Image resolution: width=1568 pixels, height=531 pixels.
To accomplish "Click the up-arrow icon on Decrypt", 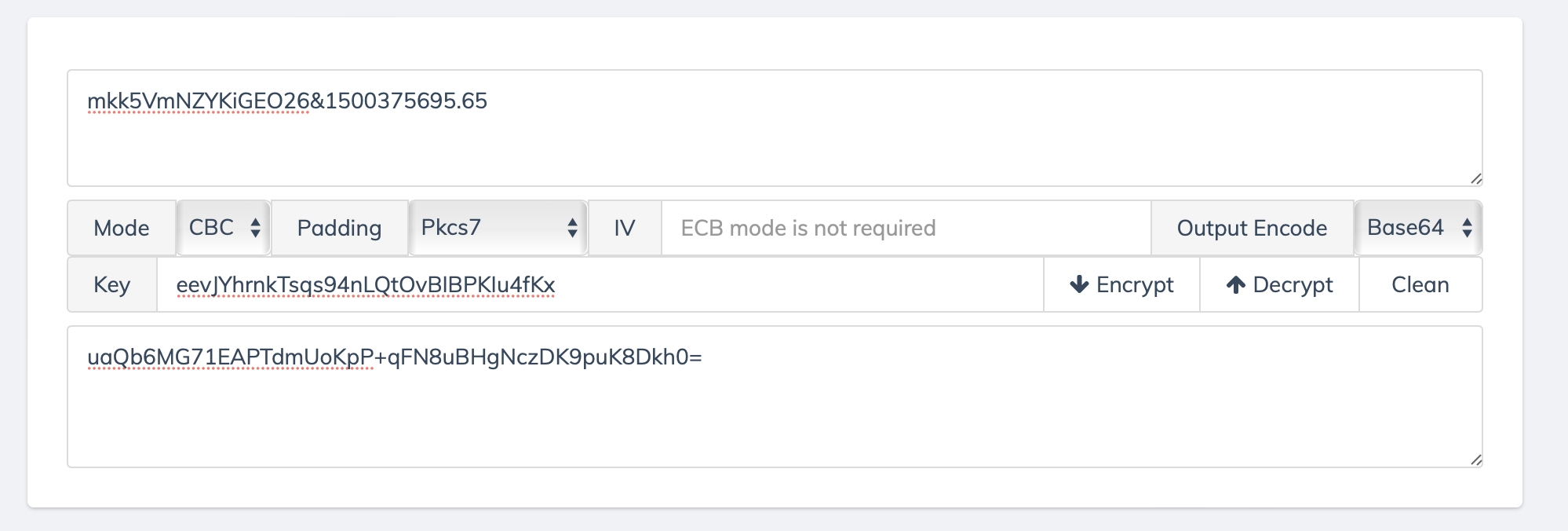I will tap(1236, 284).
